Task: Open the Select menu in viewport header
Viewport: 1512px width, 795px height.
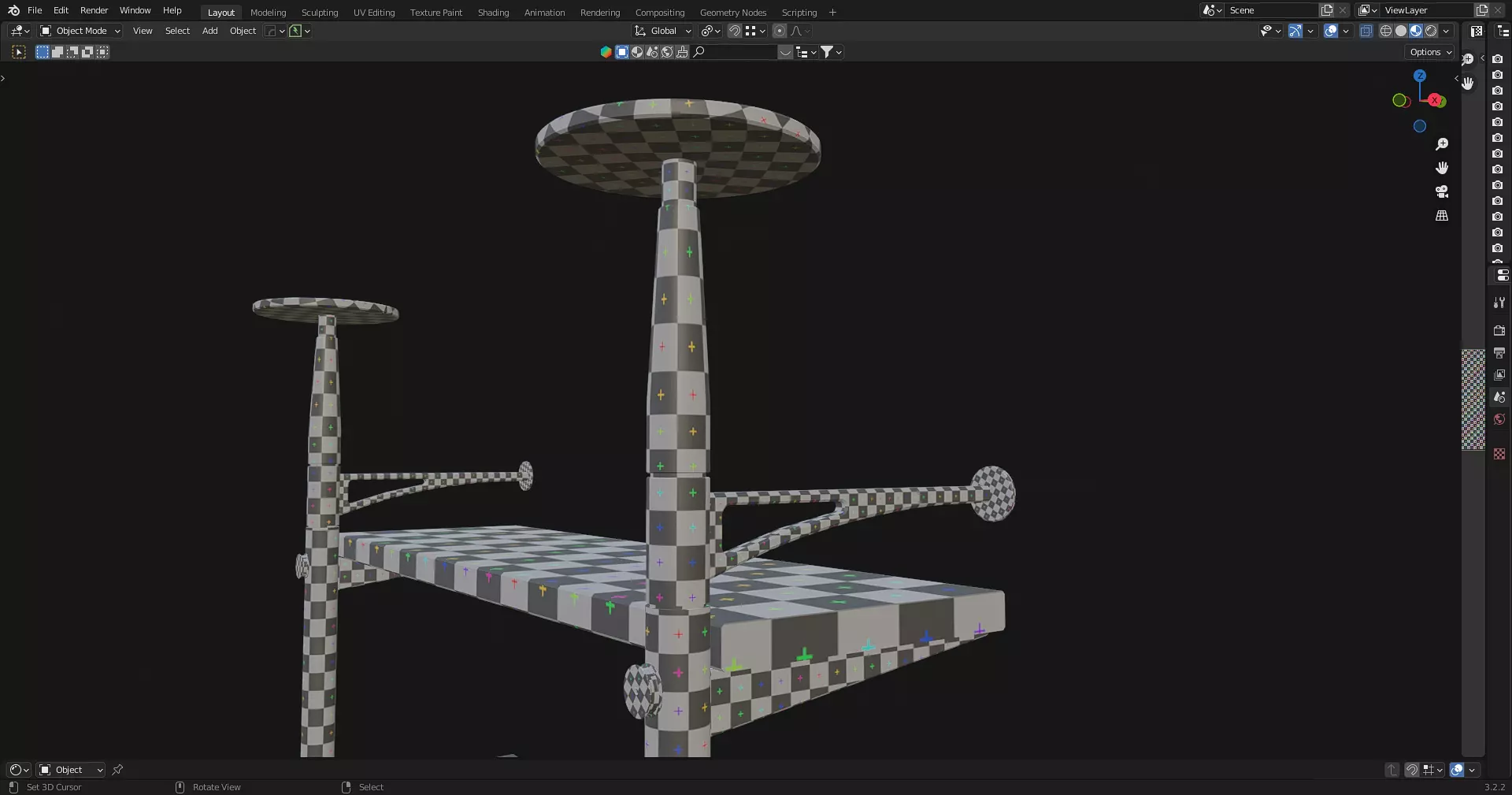Action: (x=177, y=31)
